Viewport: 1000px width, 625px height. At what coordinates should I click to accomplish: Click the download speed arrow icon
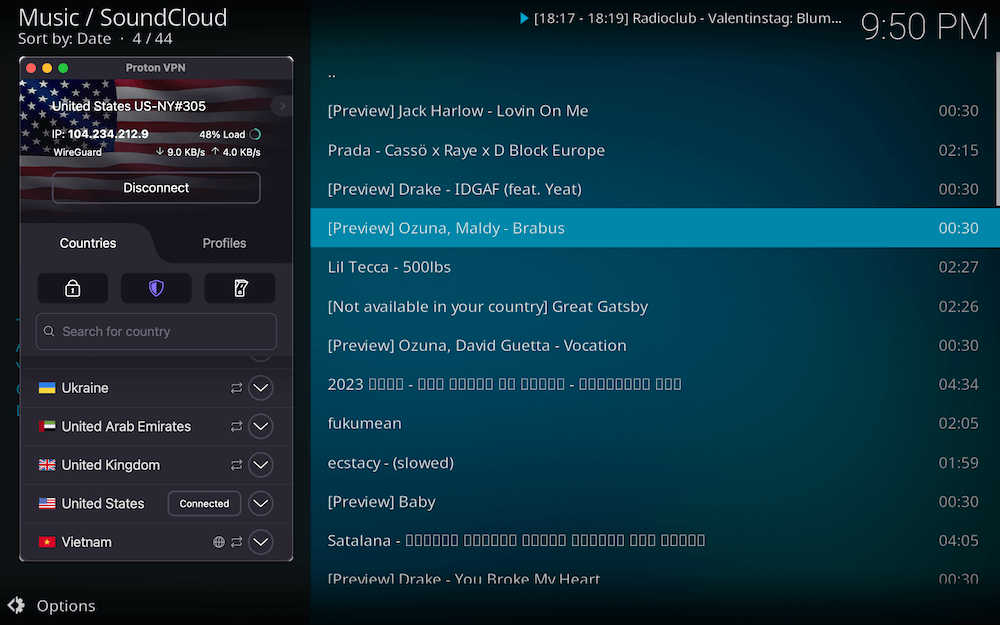click(159, 152)
